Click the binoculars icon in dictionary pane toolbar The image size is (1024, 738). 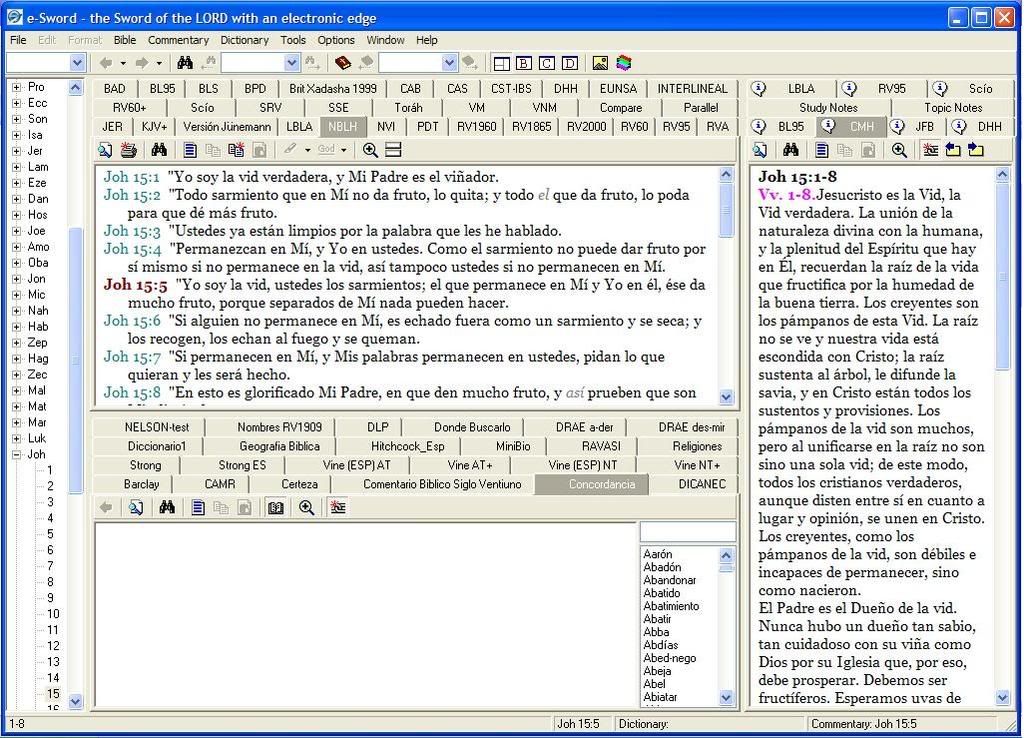(167, 507)
